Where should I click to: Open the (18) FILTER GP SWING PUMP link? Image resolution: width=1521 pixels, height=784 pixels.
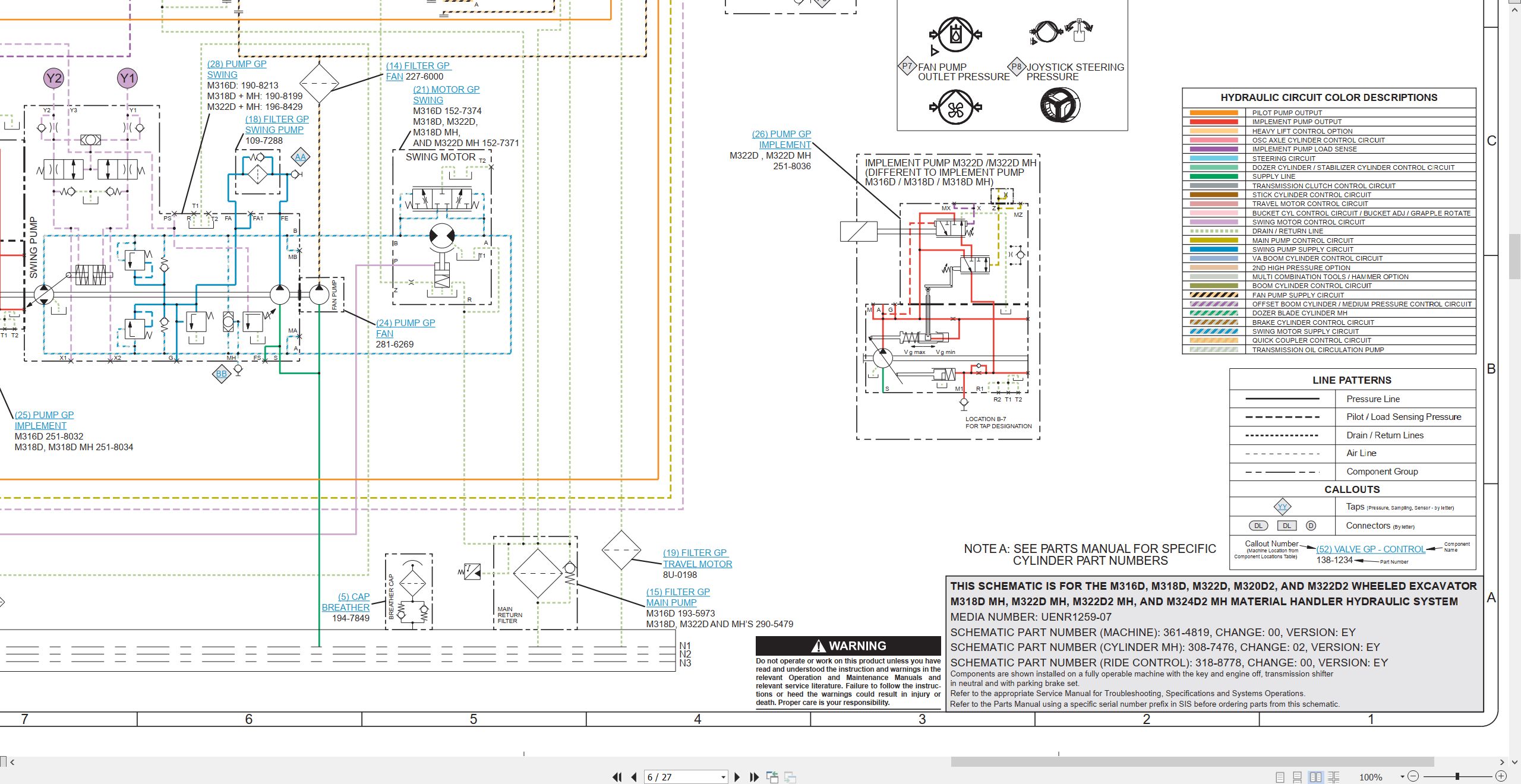pyautogui.click(x=277, y=124)
